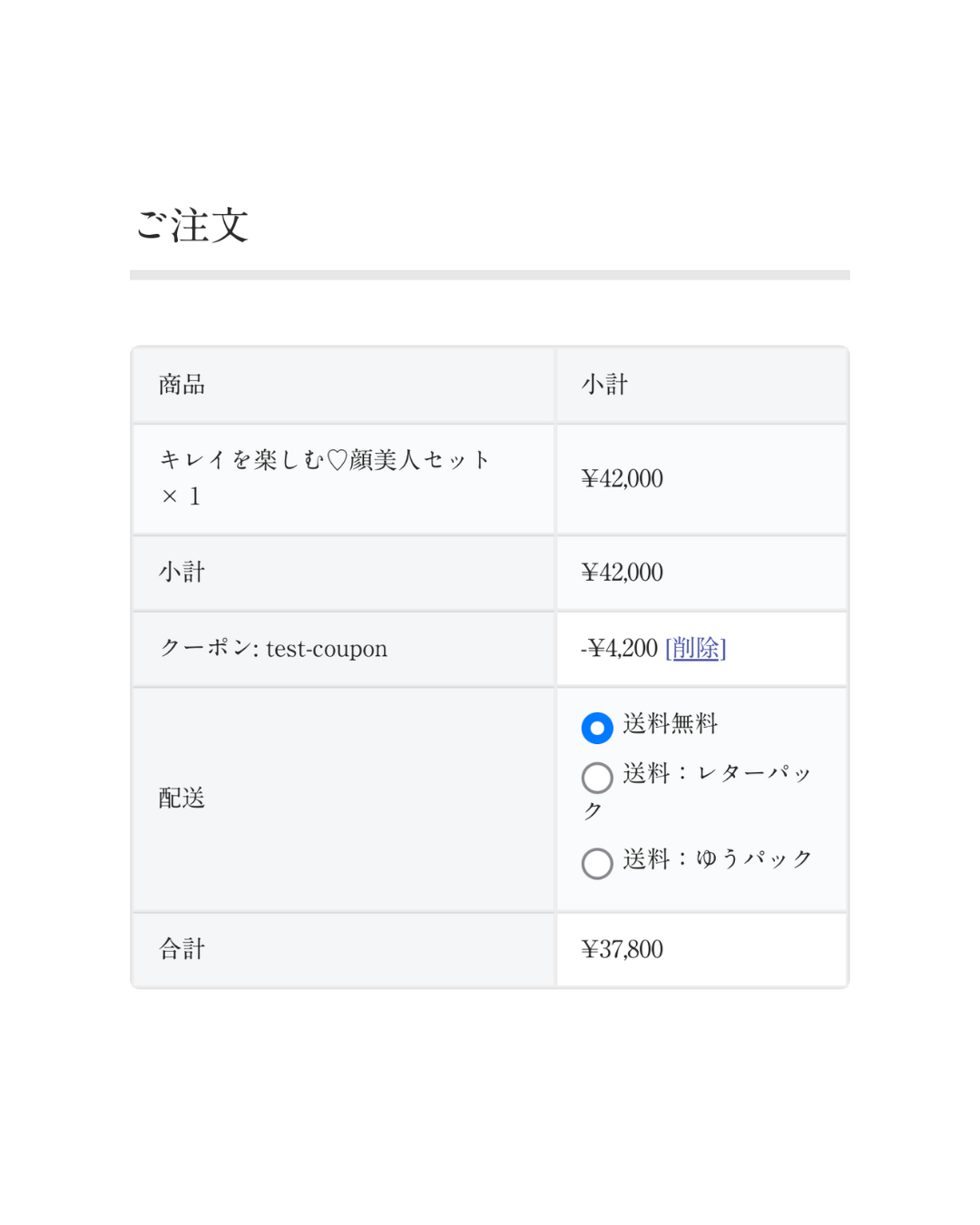Click the order total ¥37,800
The width and height of the screenshot is (980, 1225).
[x=622, y=949]
